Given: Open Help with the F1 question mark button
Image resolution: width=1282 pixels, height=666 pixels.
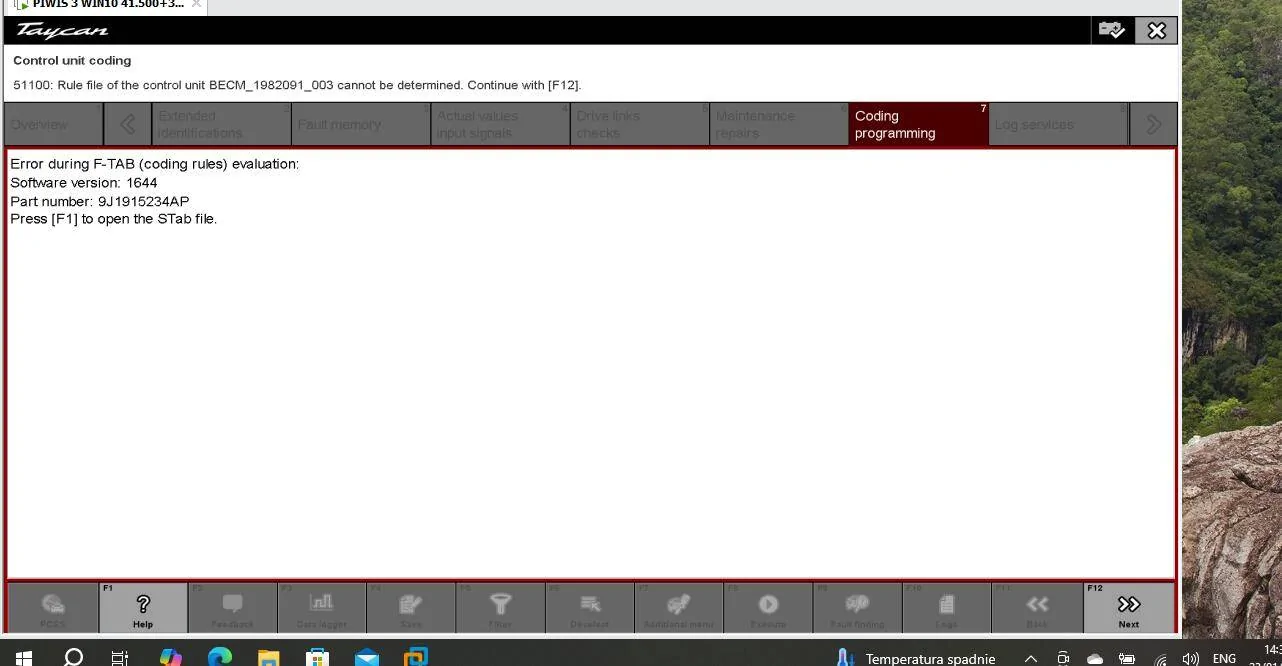Looking at the screenshot, I should click(x=143, y=607).
